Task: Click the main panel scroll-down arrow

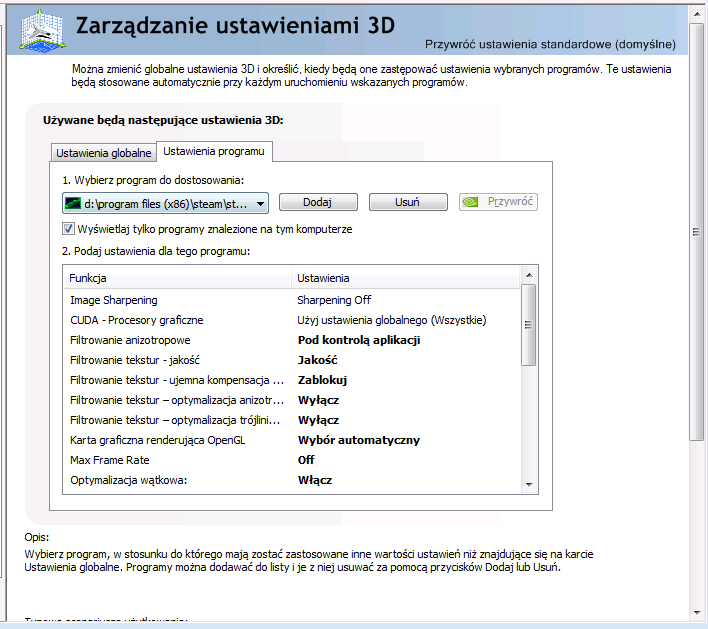Action: [x=698, y=613]
